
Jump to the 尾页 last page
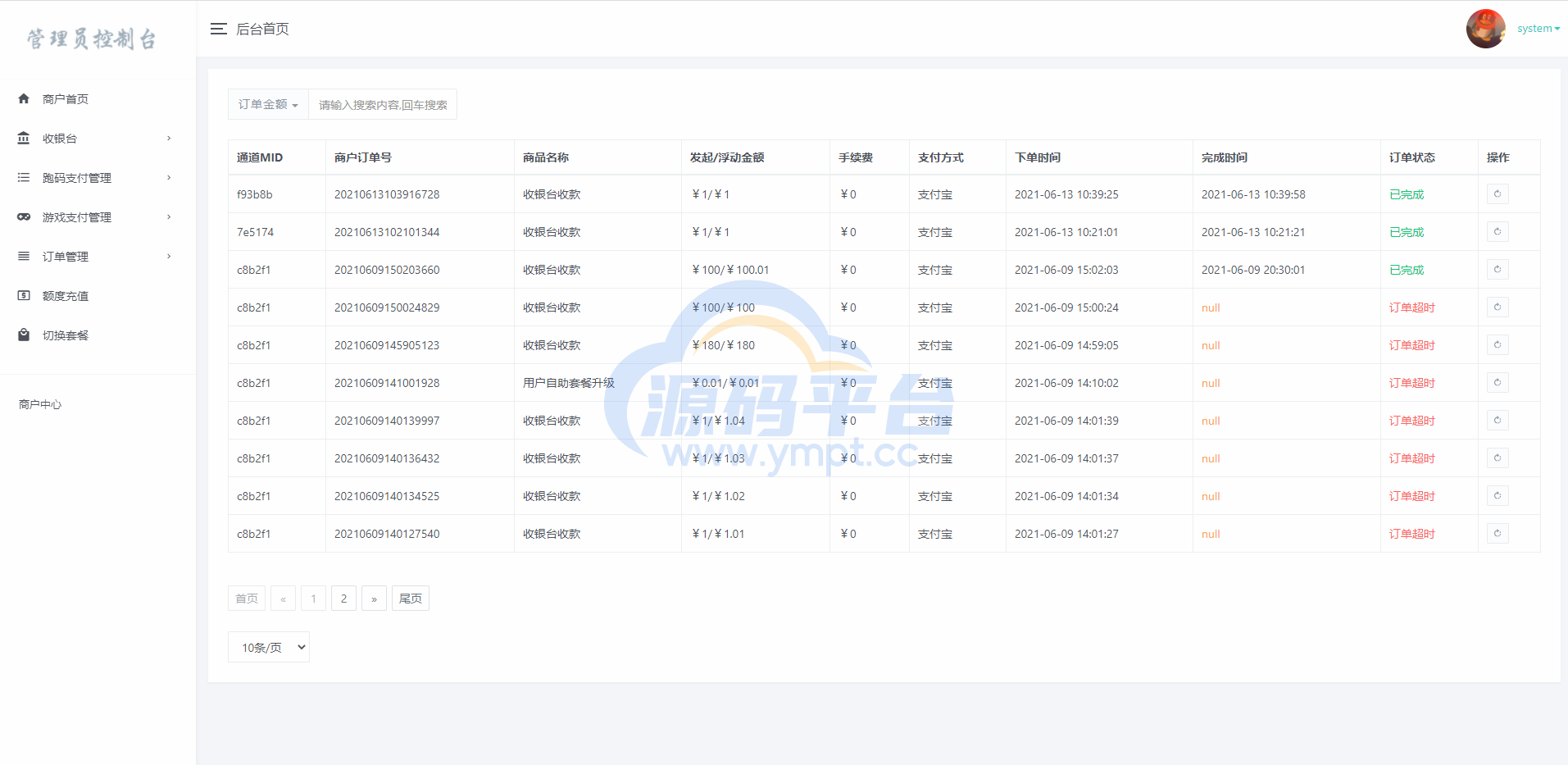[x=410, y=599]
